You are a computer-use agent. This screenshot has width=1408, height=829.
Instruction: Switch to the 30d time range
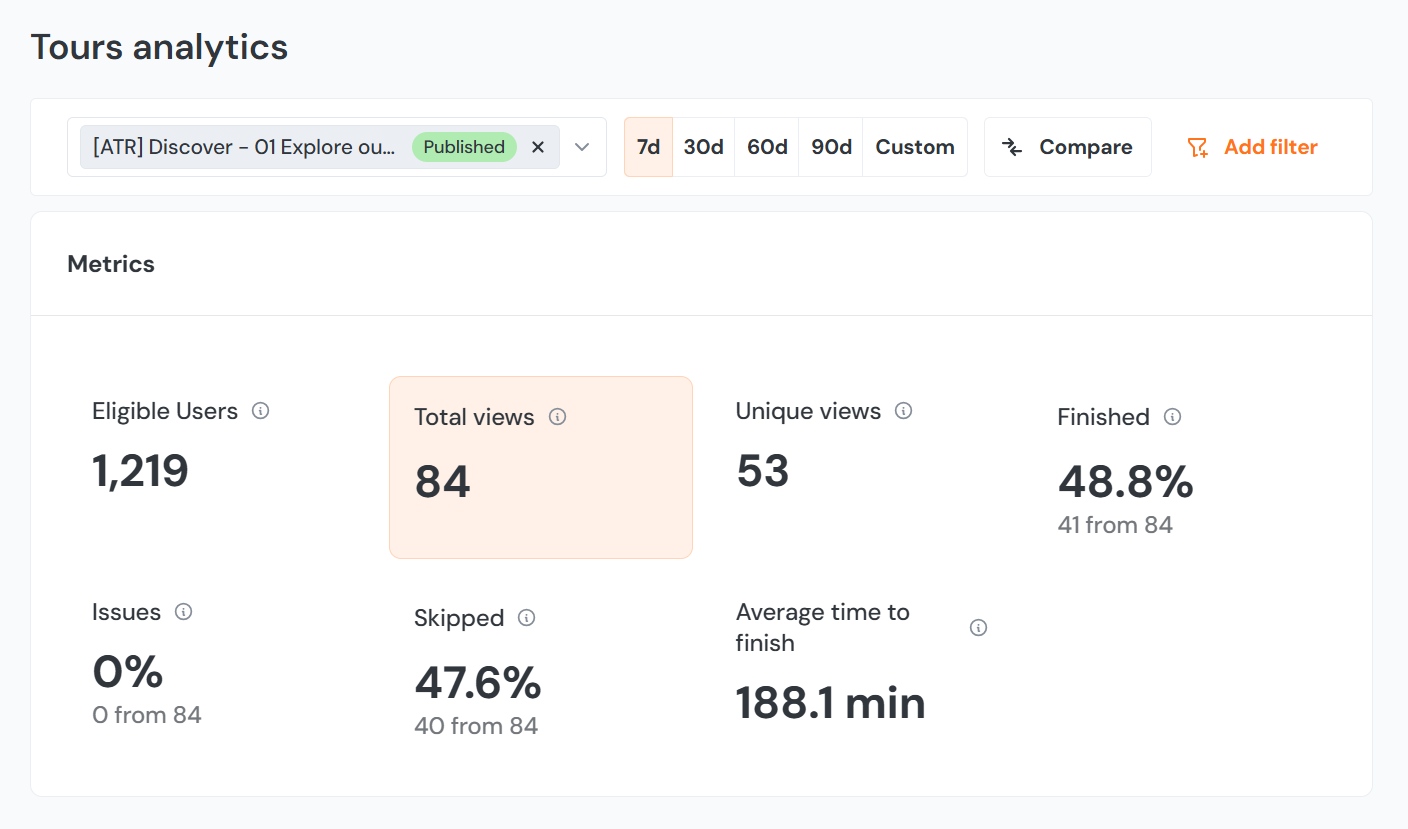click(x=704, y=147)
